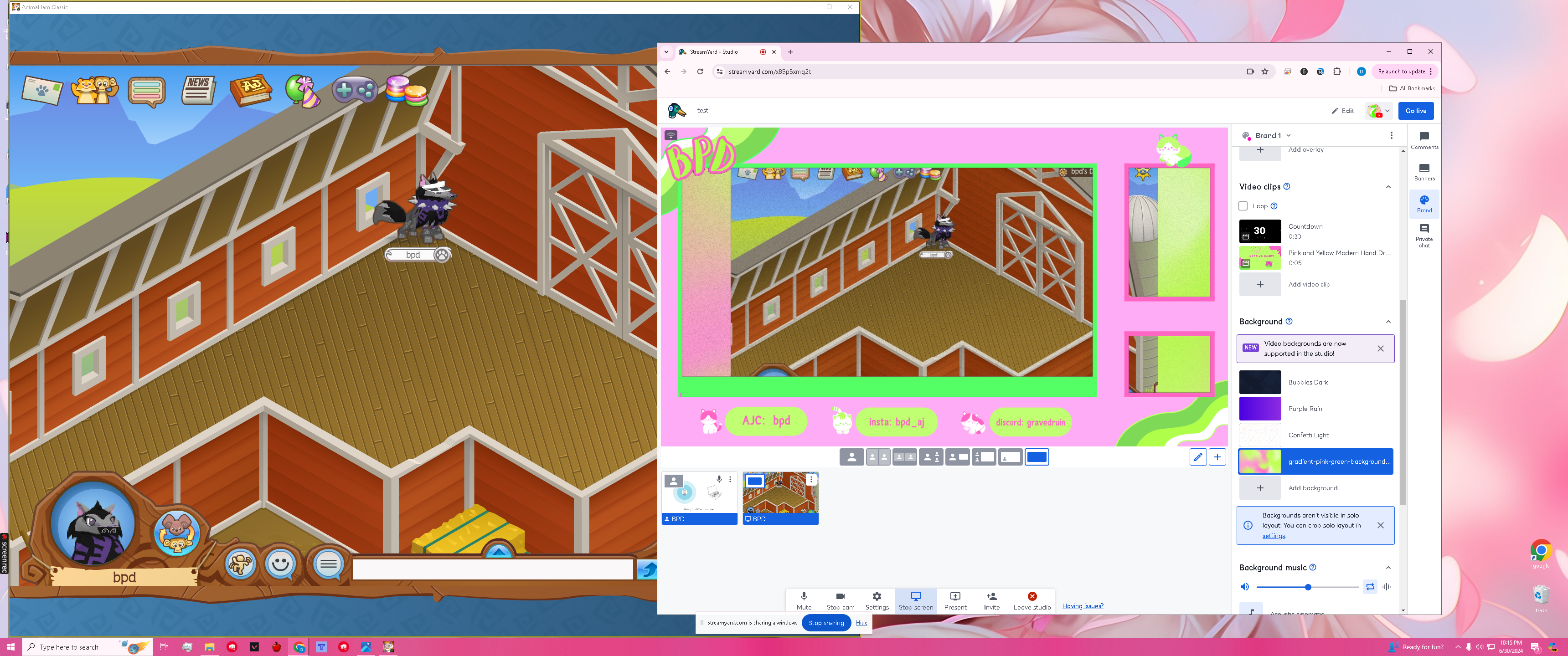Open the actions monkey icon in Animal Jam

point(240,565)
